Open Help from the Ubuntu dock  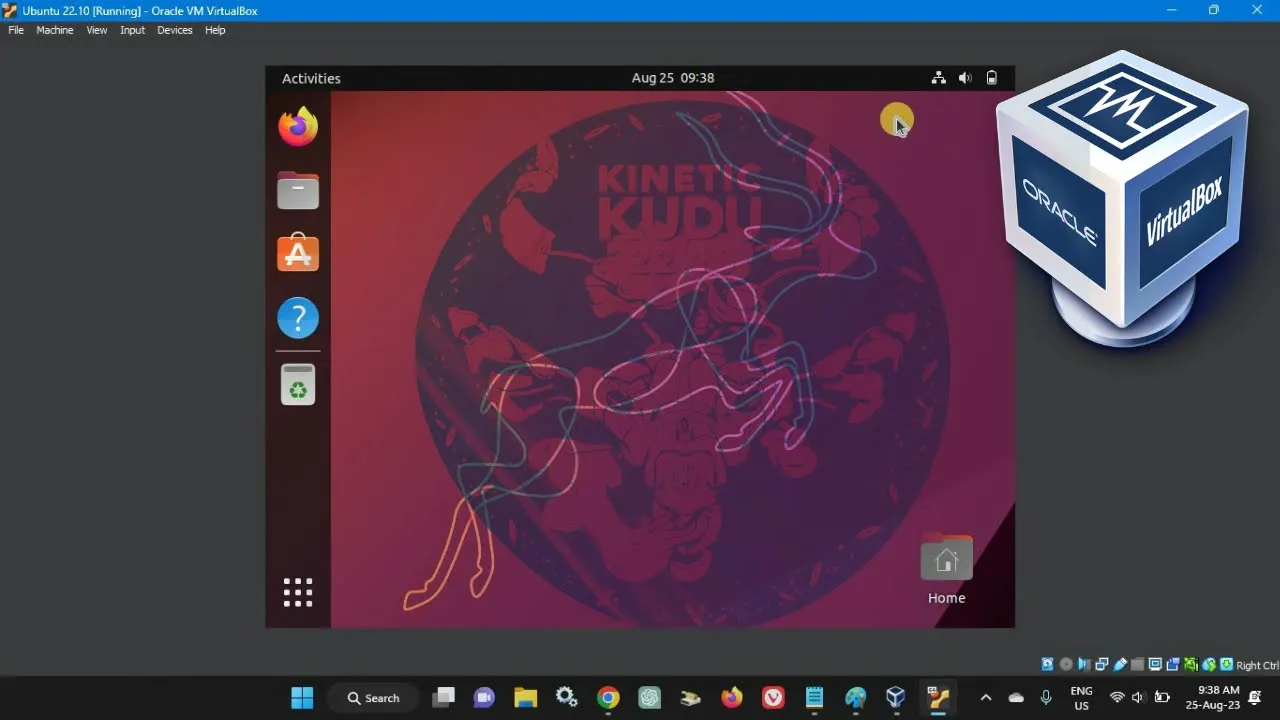(x=298, y=318)
